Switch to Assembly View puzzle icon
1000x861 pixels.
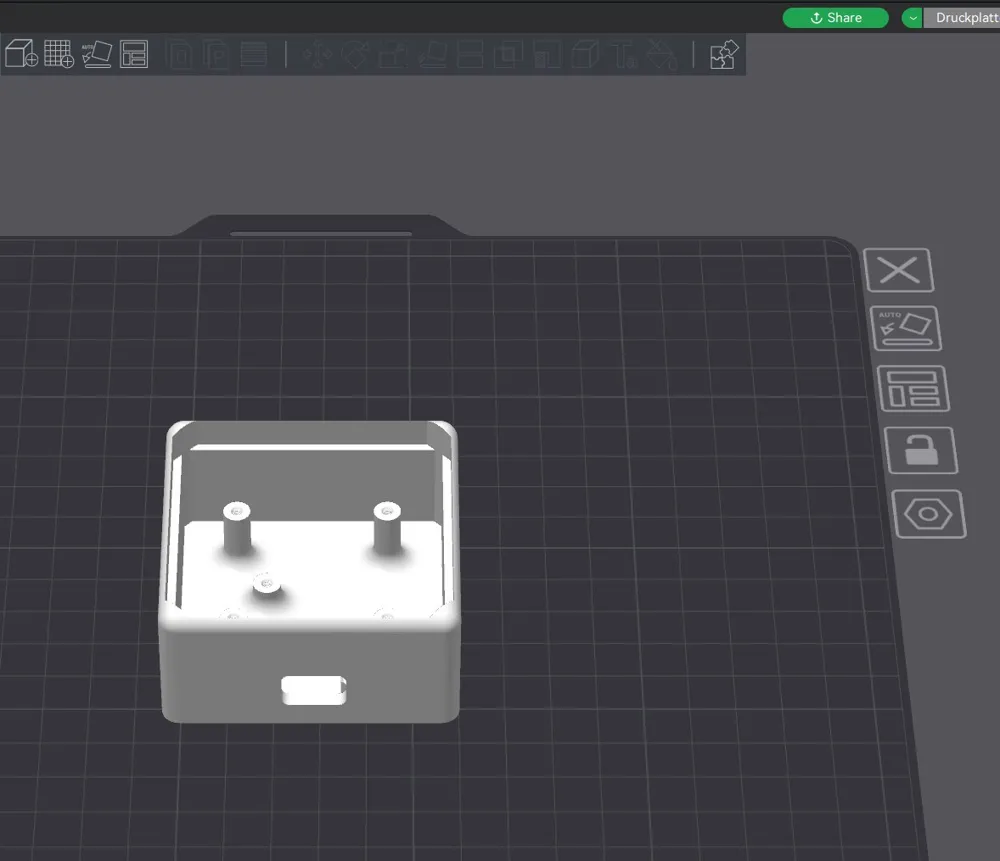[x=724, y=54]
